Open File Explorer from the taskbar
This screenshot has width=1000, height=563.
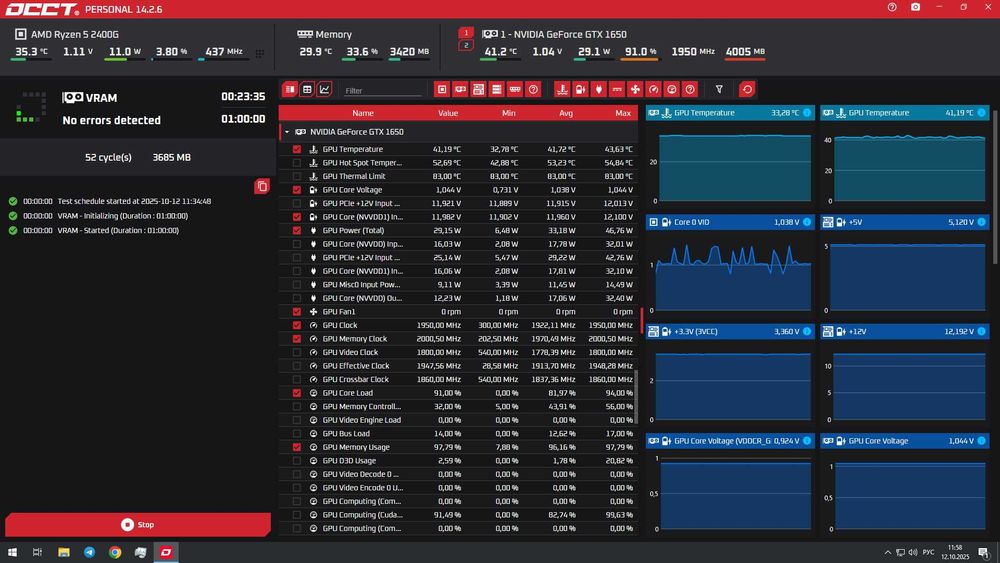64,552
